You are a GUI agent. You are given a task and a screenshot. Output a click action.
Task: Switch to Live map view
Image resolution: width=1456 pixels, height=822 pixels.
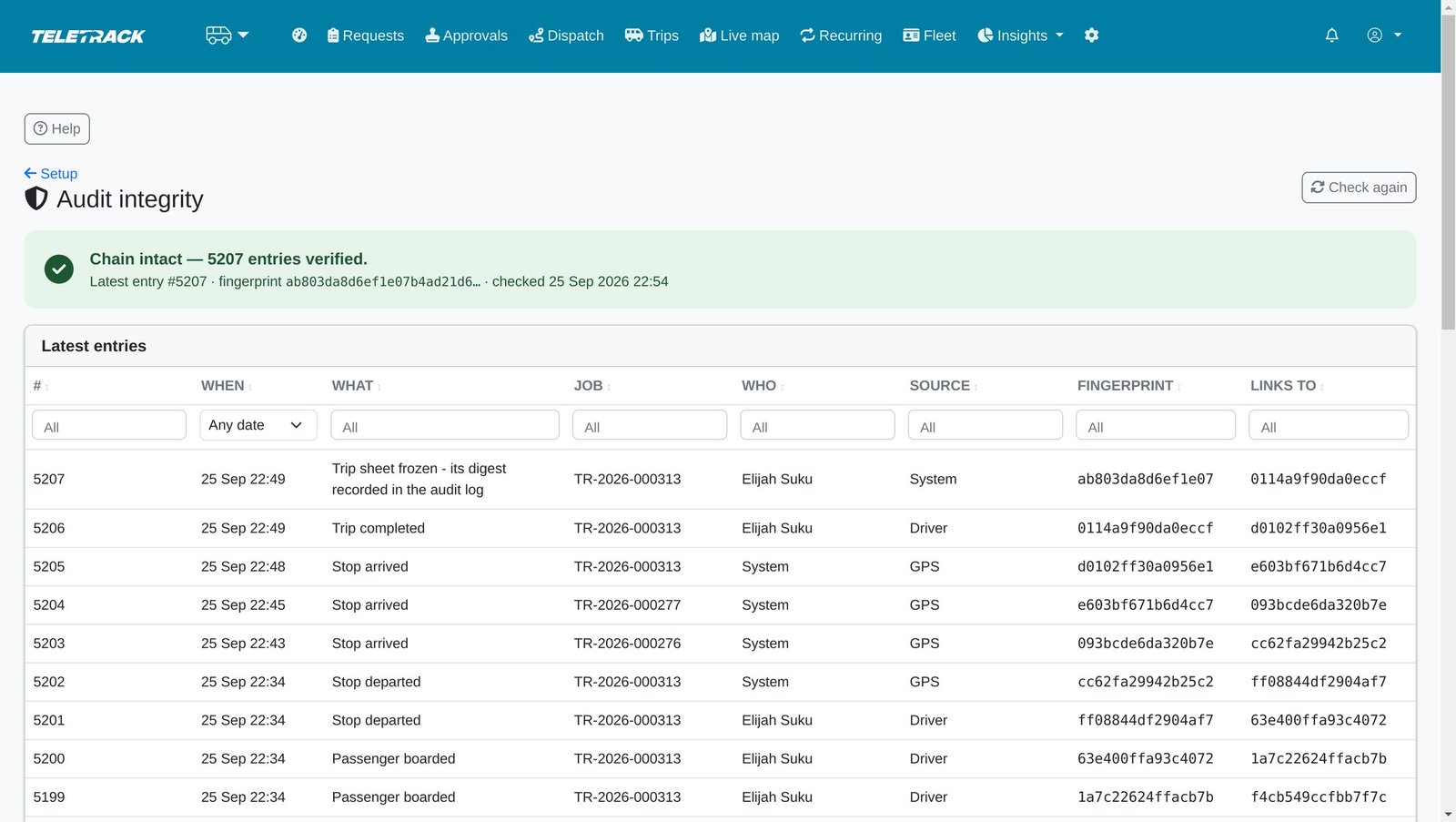click(739, 36)
